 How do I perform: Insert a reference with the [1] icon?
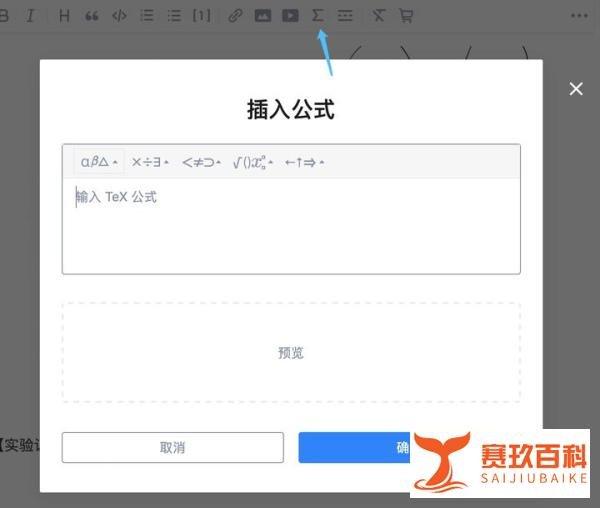202,16
